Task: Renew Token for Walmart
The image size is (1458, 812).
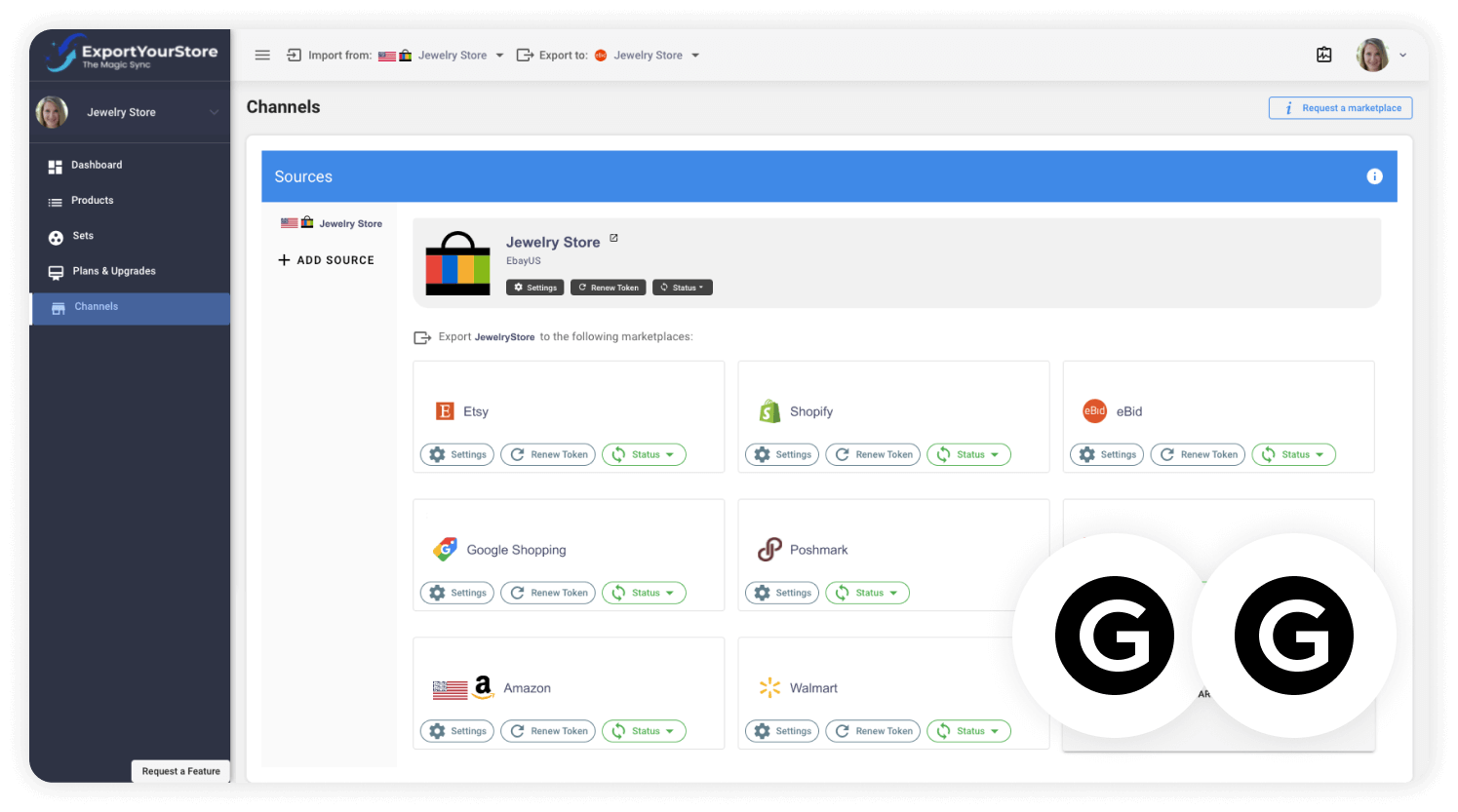Action: pyautogui.click(x=873, y=731)
